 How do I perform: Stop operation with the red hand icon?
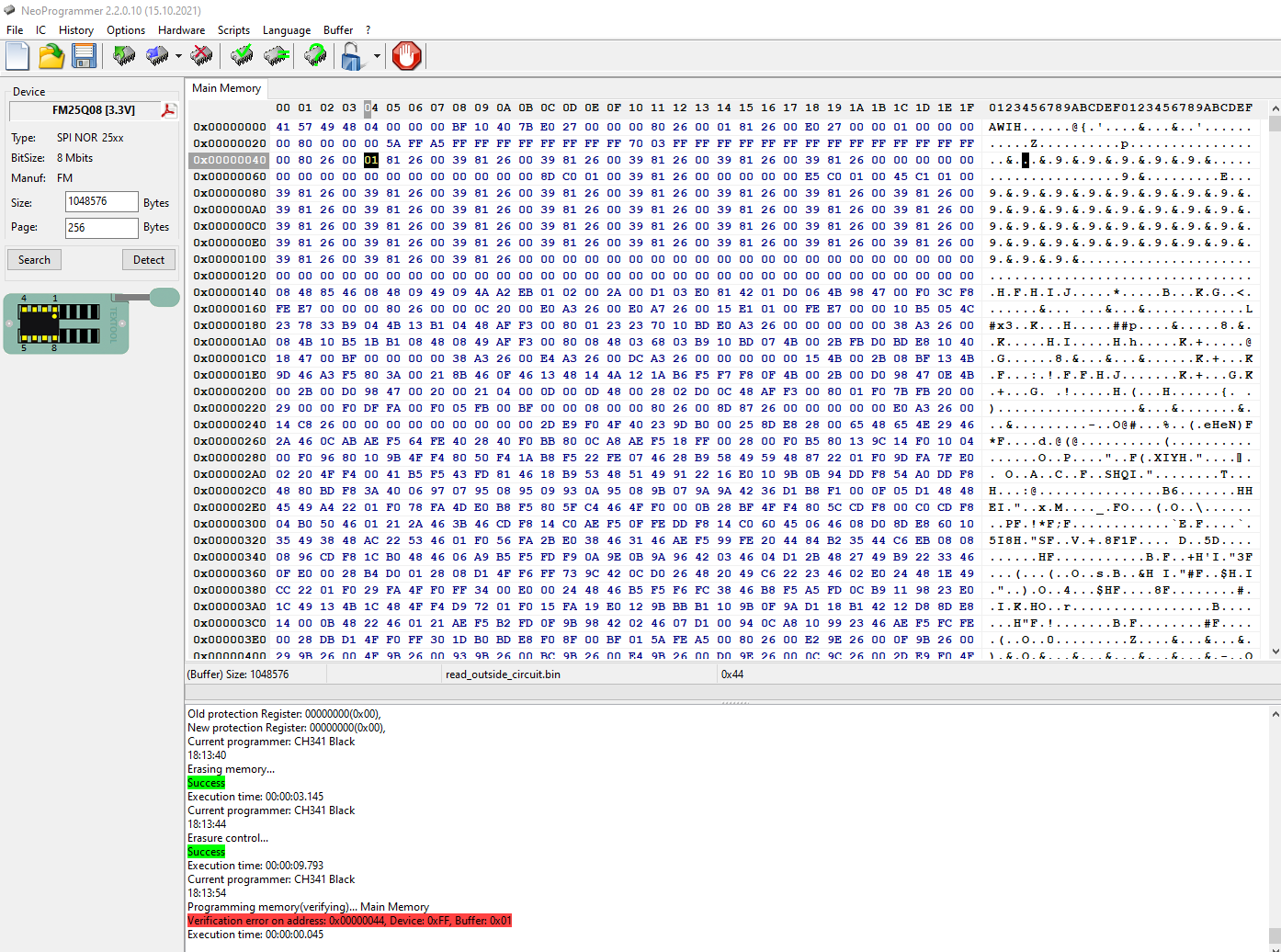(406, 56)
